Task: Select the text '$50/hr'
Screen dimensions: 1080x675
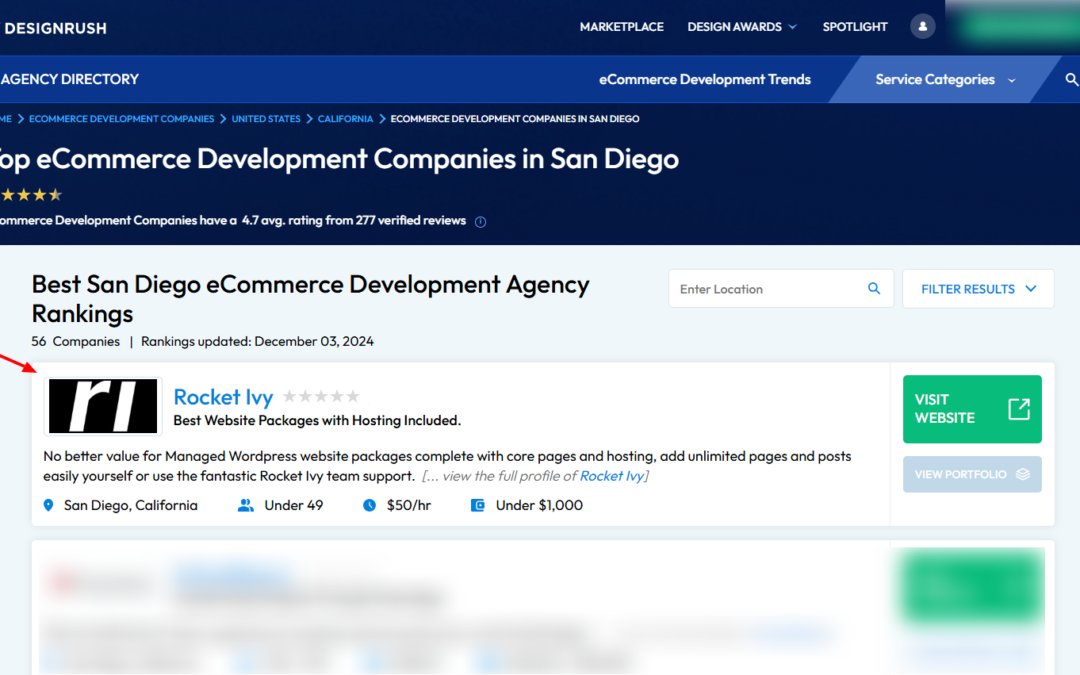Action: pos(408,506)
